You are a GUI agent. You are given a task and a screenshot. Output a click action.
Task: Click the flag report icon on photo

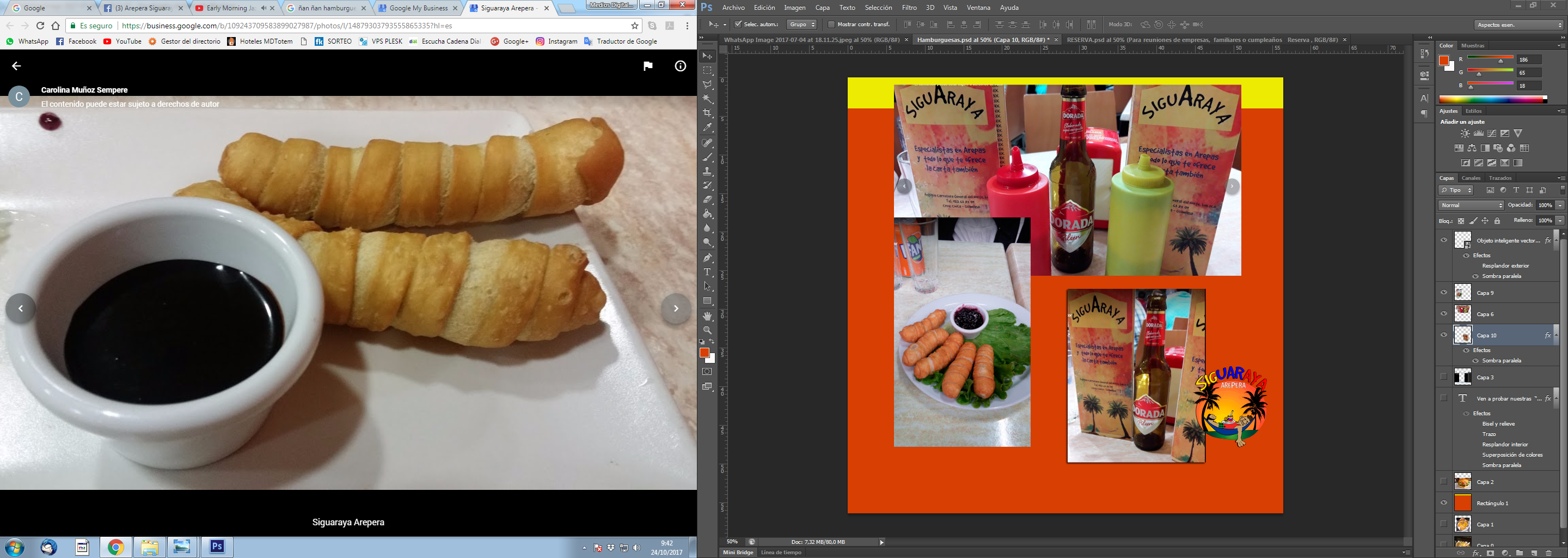point(648,66)
